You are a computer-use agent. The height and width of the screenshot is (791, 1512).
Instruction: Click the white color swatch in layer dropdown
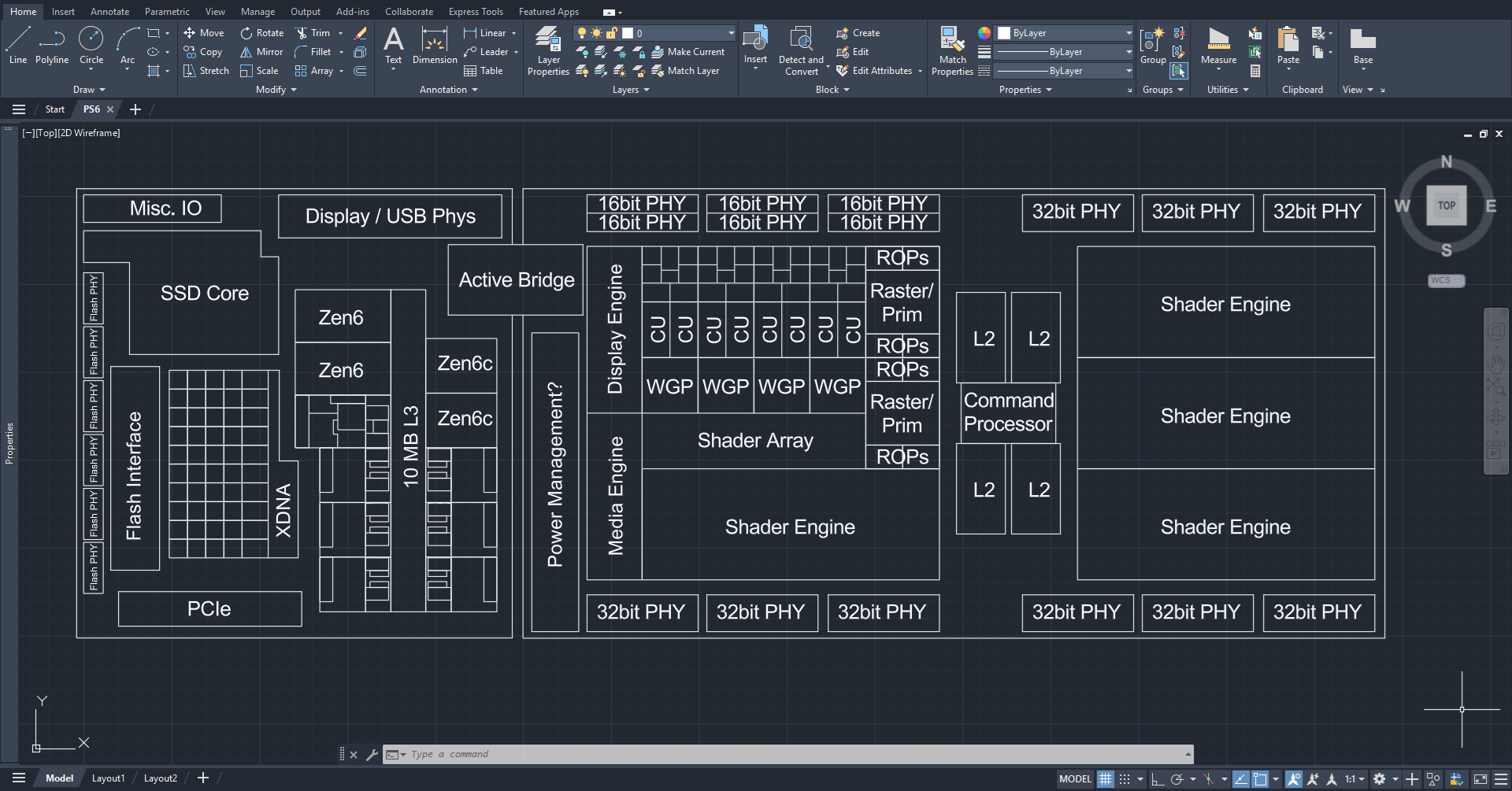(628, 33)
